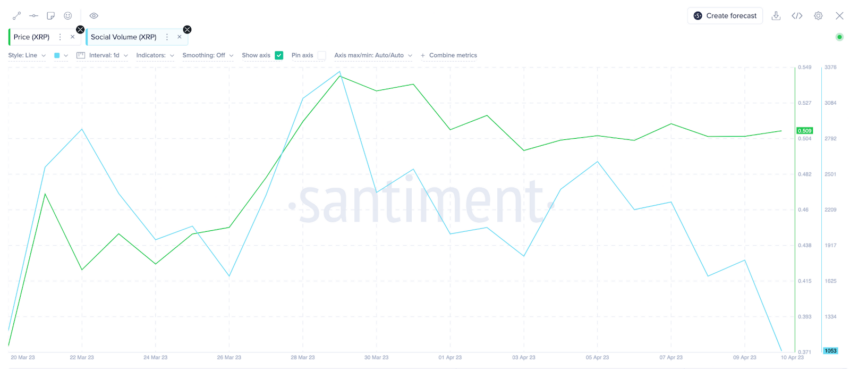
Task: Enable the Pin axis checkbox
Action: (321, 55)
